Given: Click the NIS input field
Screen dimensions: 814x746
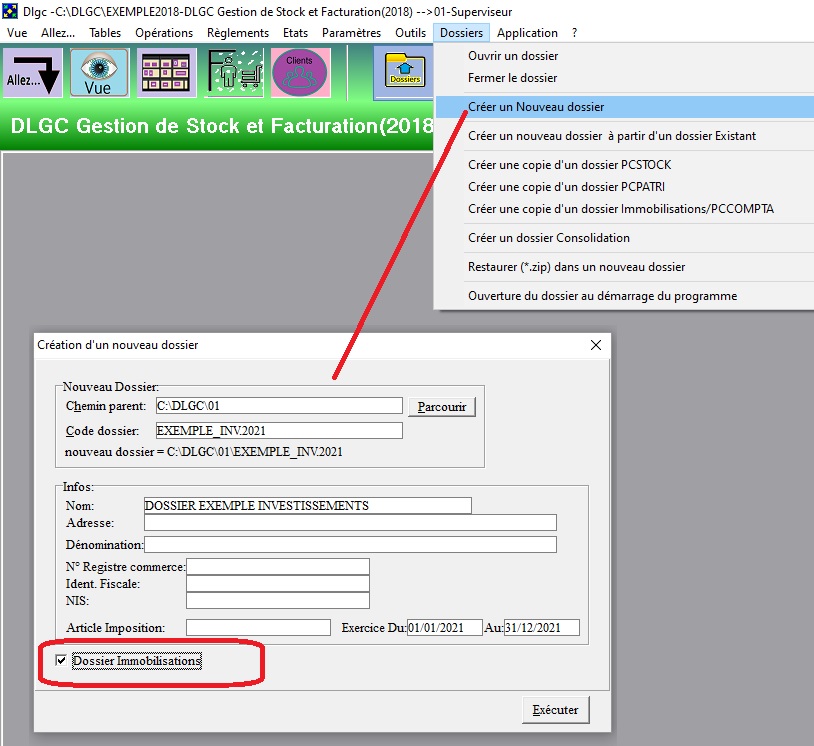Looking at the screenshot, I should [x=278, y=601].
